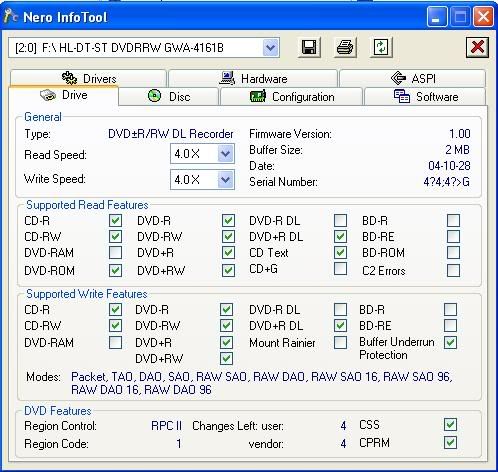Toggle DVD+RW checkbox in Write Features
498x472 pixels.
[x=226, y=358]
